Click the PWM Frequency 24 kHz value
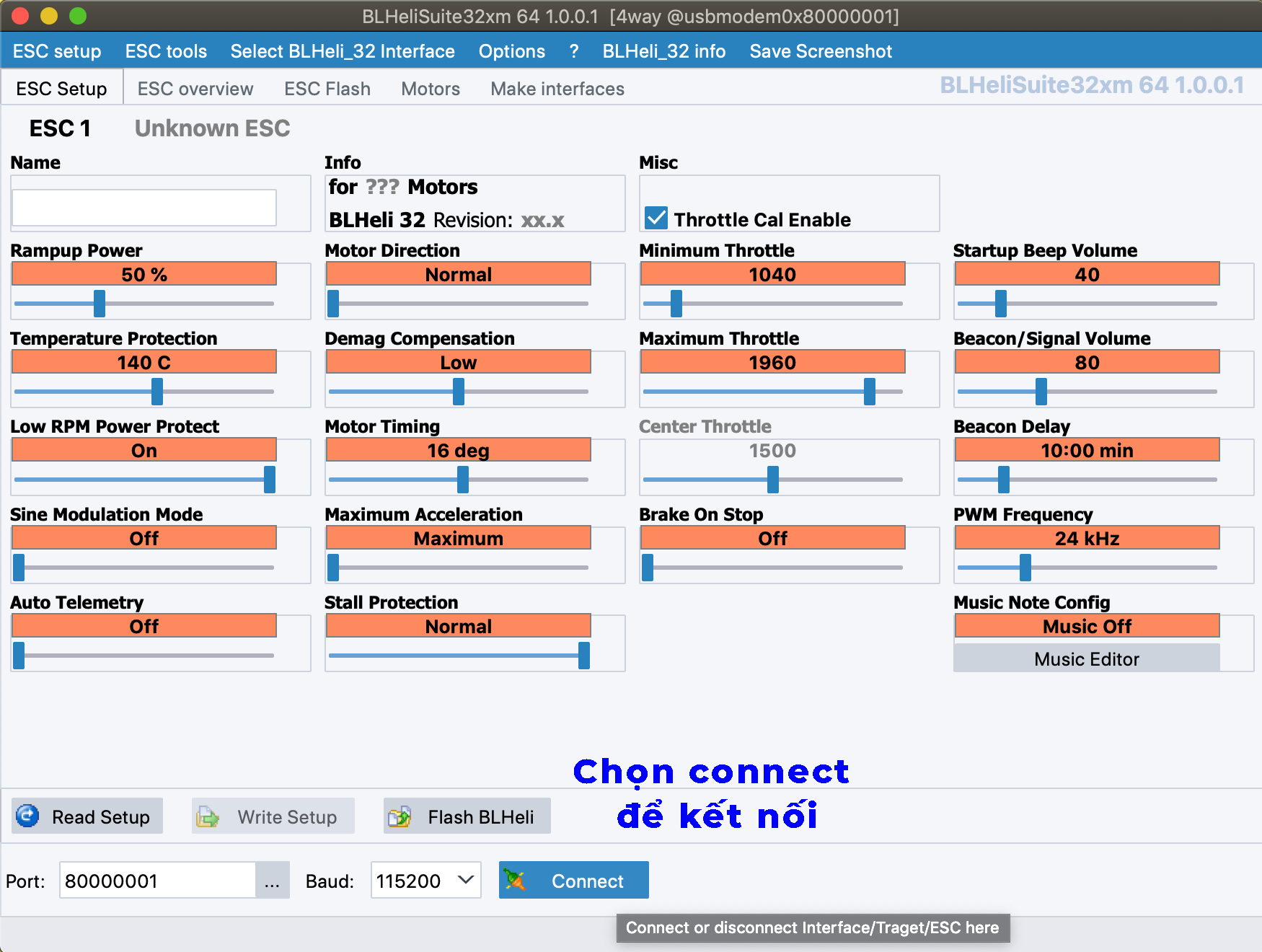Image resolution: width=1262 pixels, height=952 pixels. click(1087, 538)
